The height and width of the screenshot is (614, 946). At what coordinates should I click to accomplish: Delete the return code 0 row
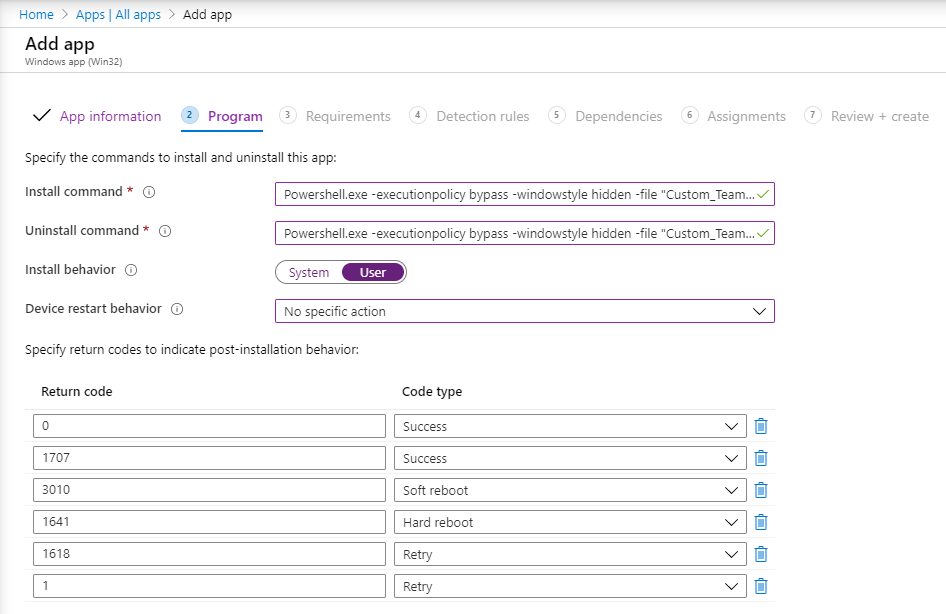[x=760, y=426]
